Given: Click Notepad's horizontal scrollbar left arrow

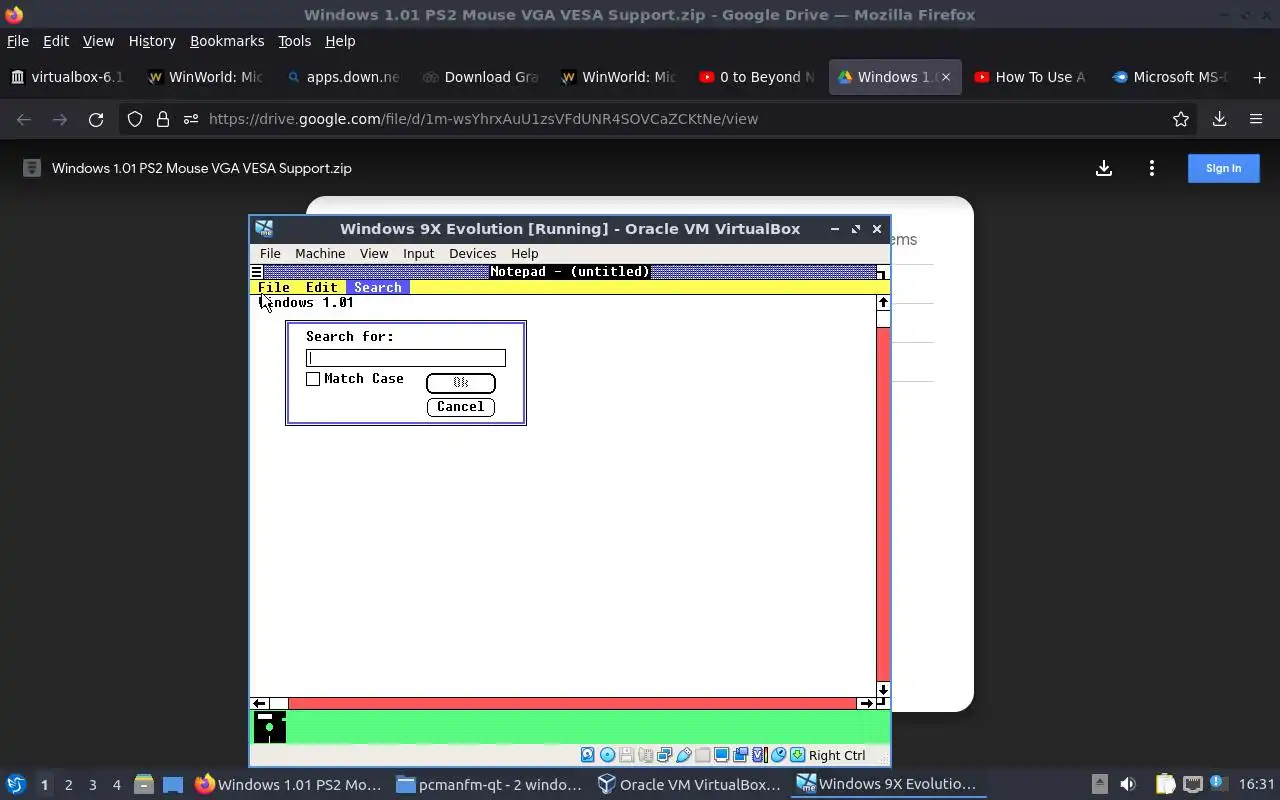Looking at the screenshot, I should point(260,704).
